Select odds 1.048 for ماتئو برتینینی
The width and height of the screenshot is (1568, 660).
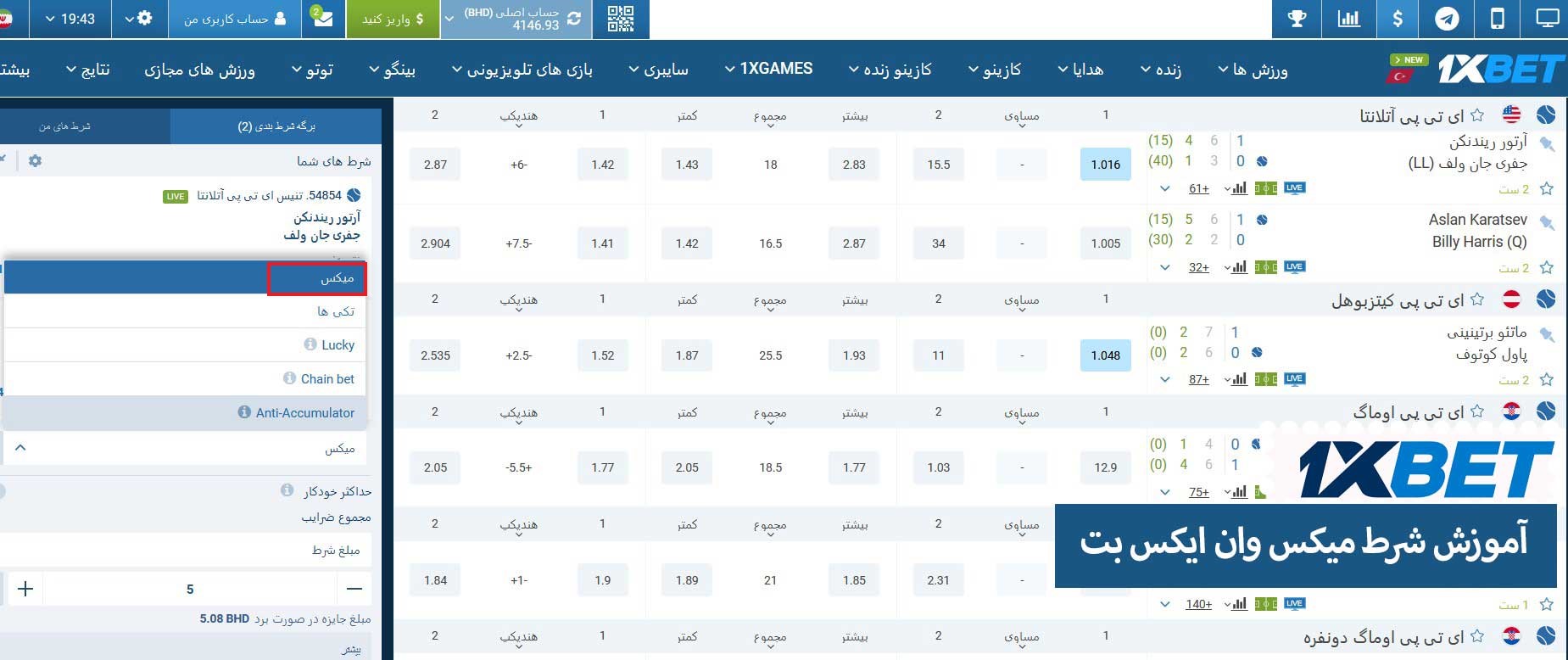(x=1105, y=355)
